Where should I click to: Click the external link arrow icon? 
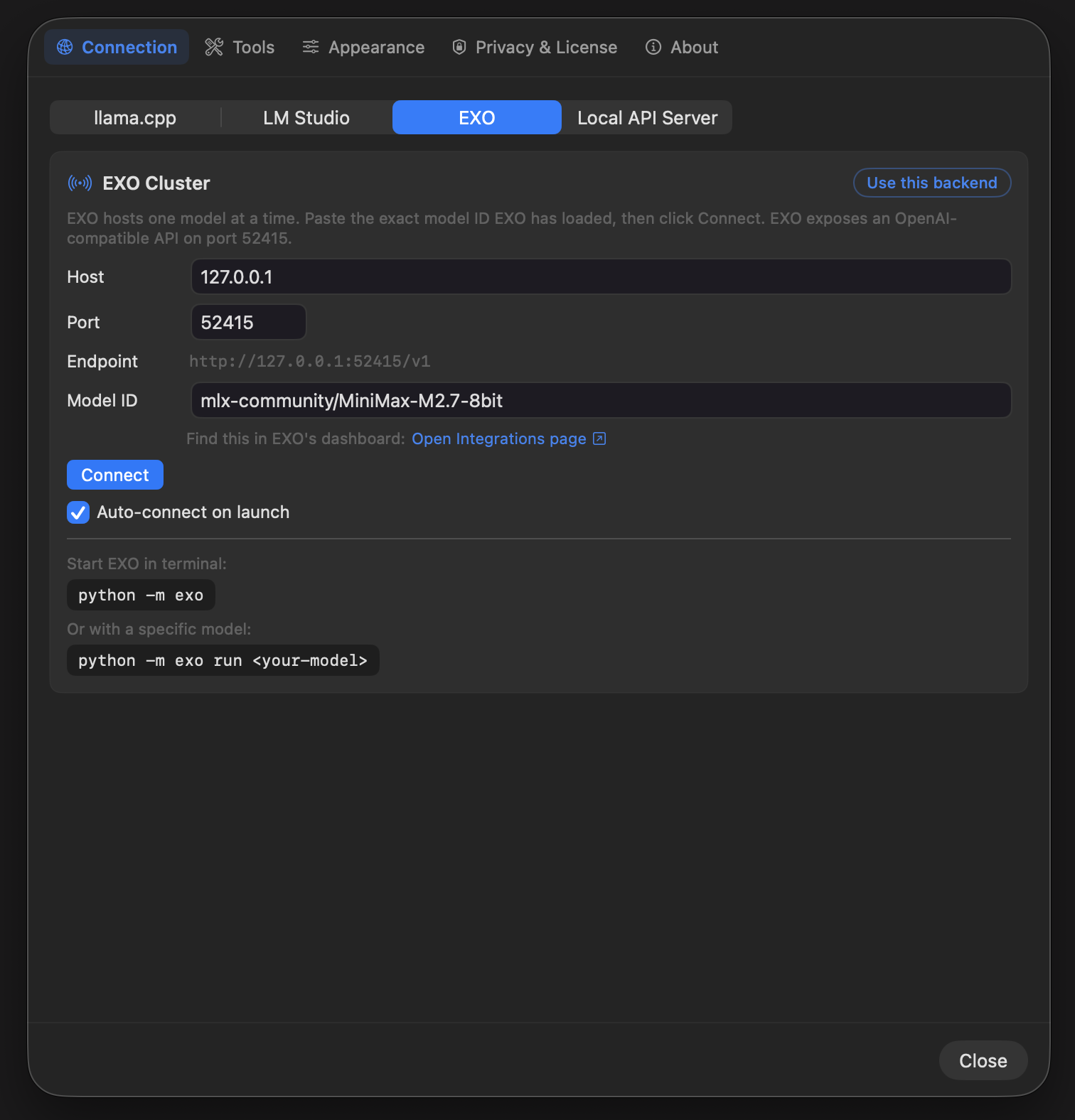pyautogui.click(x=599, y=438)
